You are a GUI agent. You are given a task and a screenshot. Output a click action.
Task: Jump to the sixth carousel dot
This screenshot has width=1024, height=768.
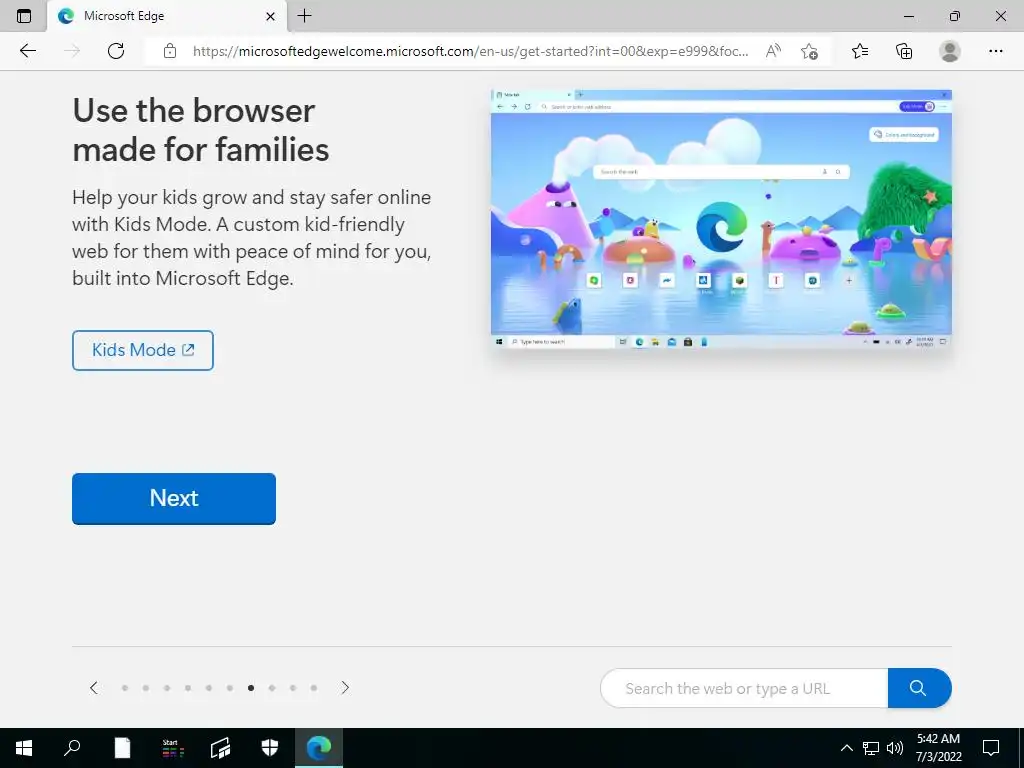point(230,688)
